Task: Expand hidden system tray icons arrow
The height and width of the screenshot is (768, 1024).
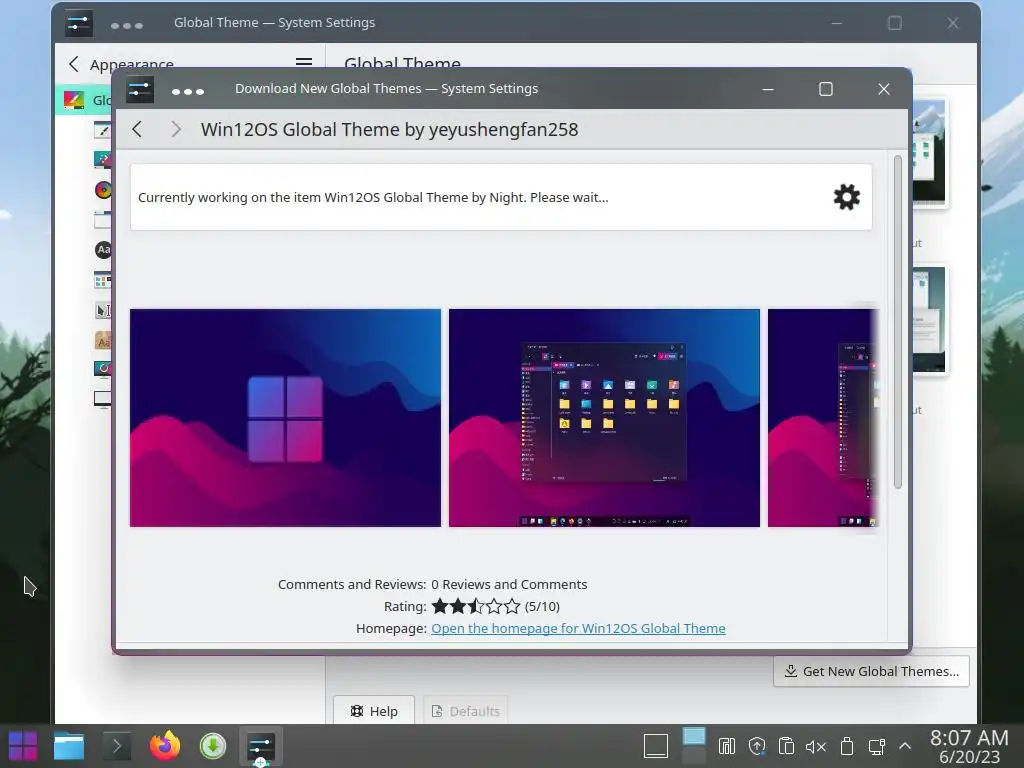Action: click(x=905, y=745)
